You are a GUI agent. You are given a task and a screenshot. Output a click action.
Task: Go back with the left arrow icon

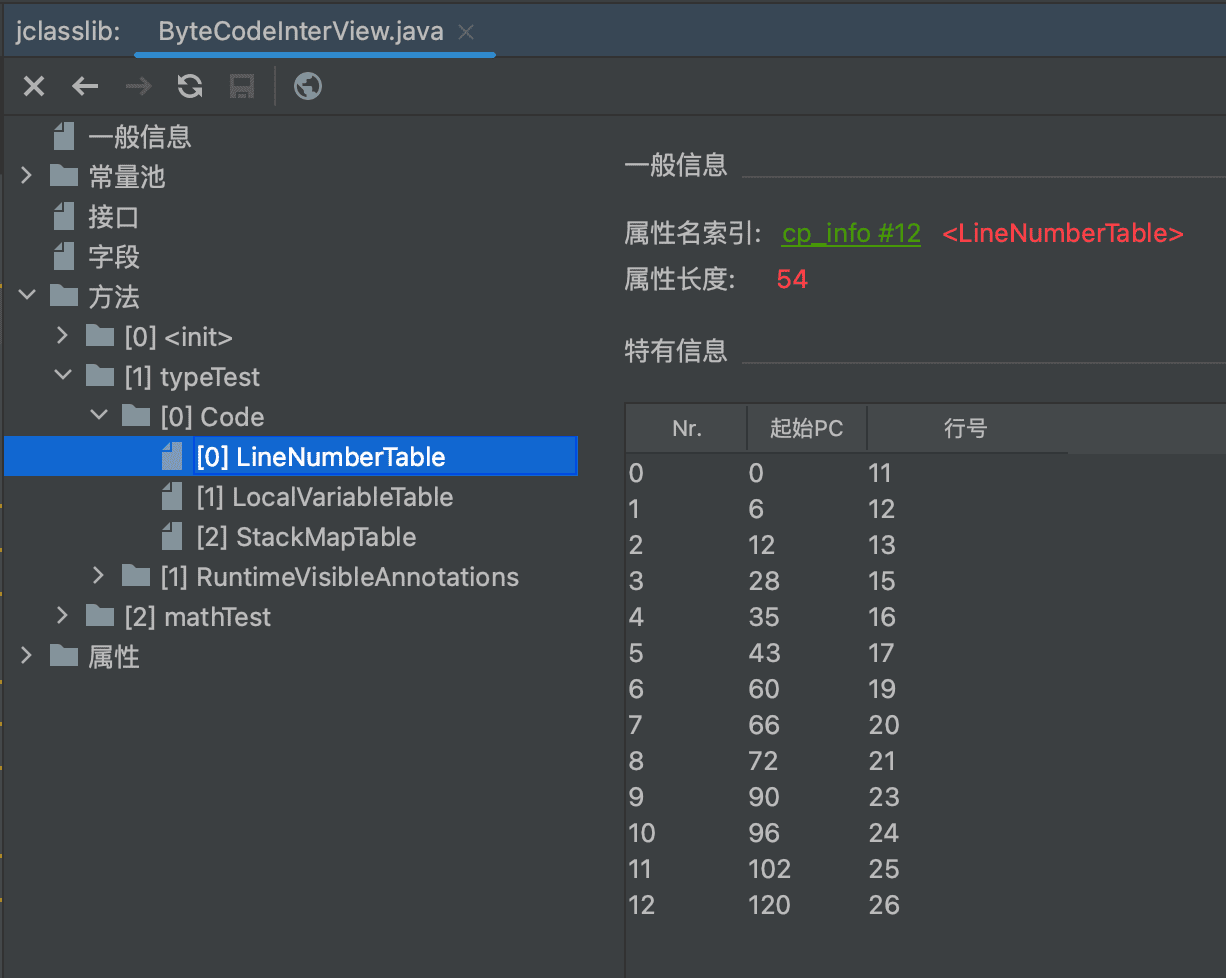(85, 87)
